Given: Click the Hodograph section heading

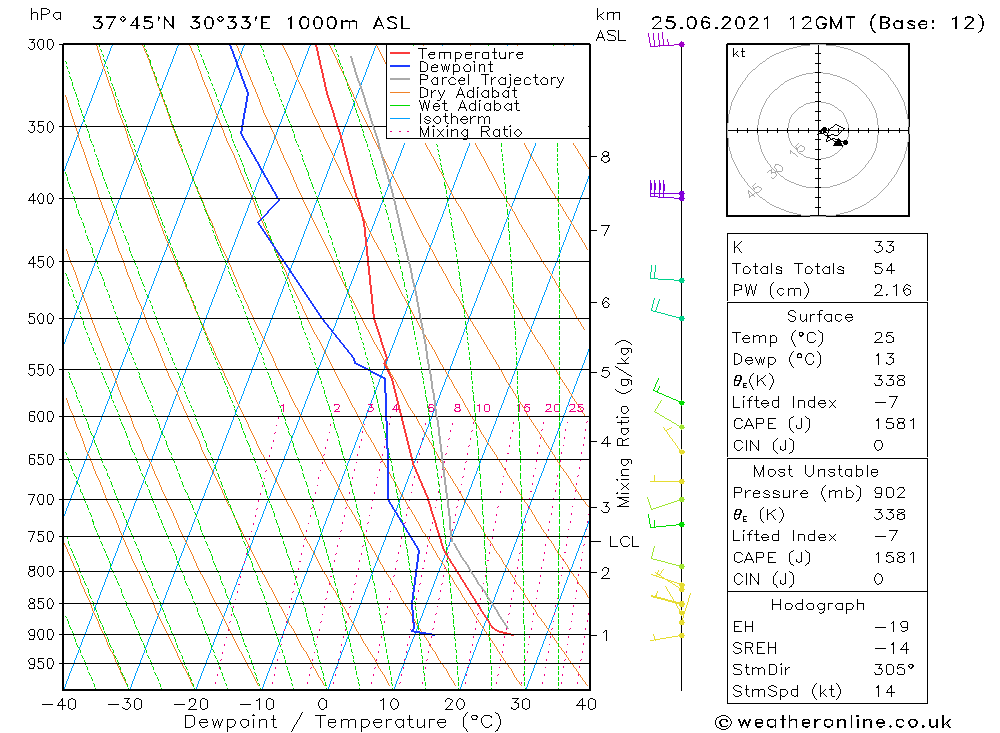Looking at the screenshot, I should 818,605.
